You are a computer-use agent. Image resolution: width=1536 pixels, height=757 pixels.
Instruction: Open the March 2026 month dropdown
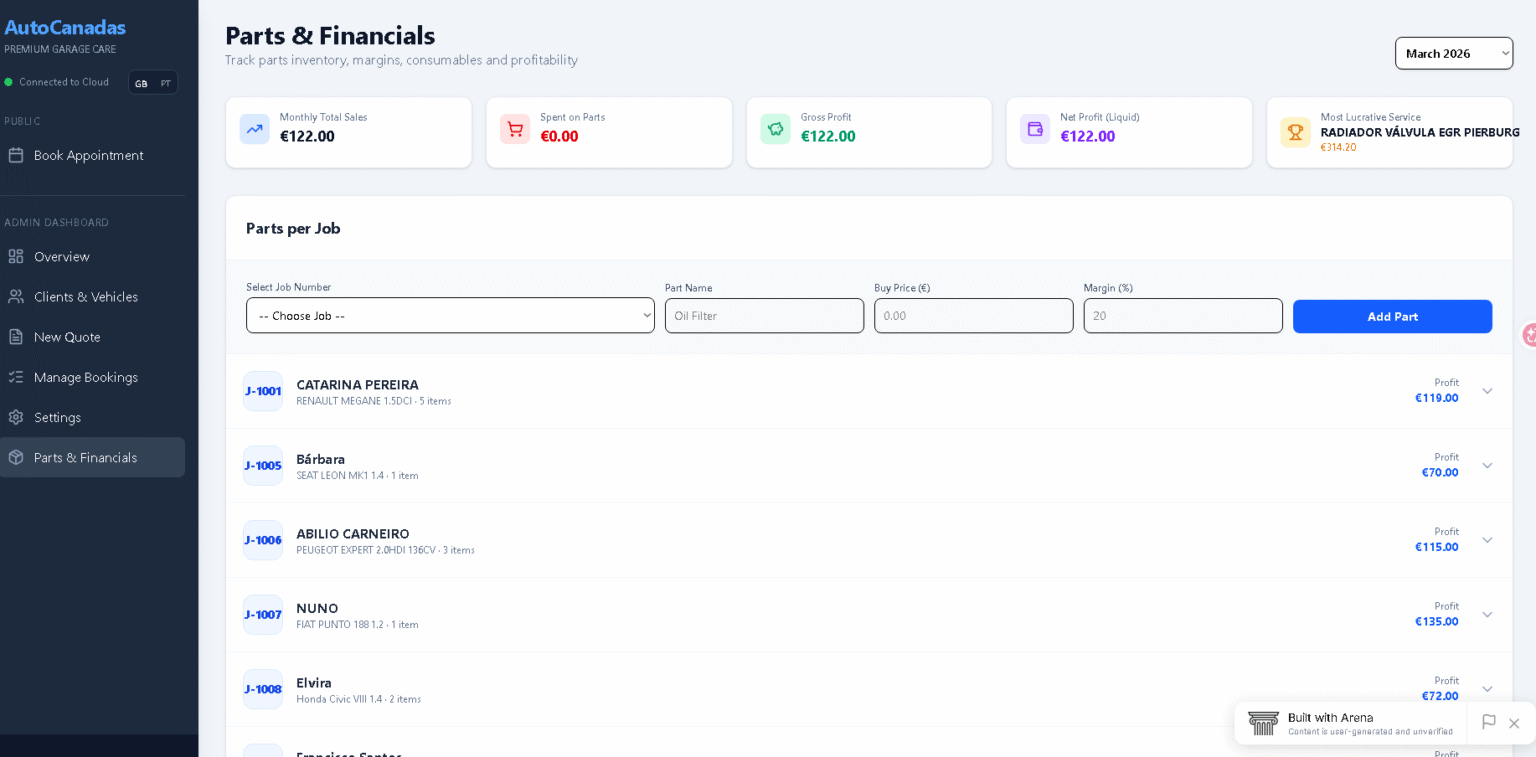click(1453, 54)
